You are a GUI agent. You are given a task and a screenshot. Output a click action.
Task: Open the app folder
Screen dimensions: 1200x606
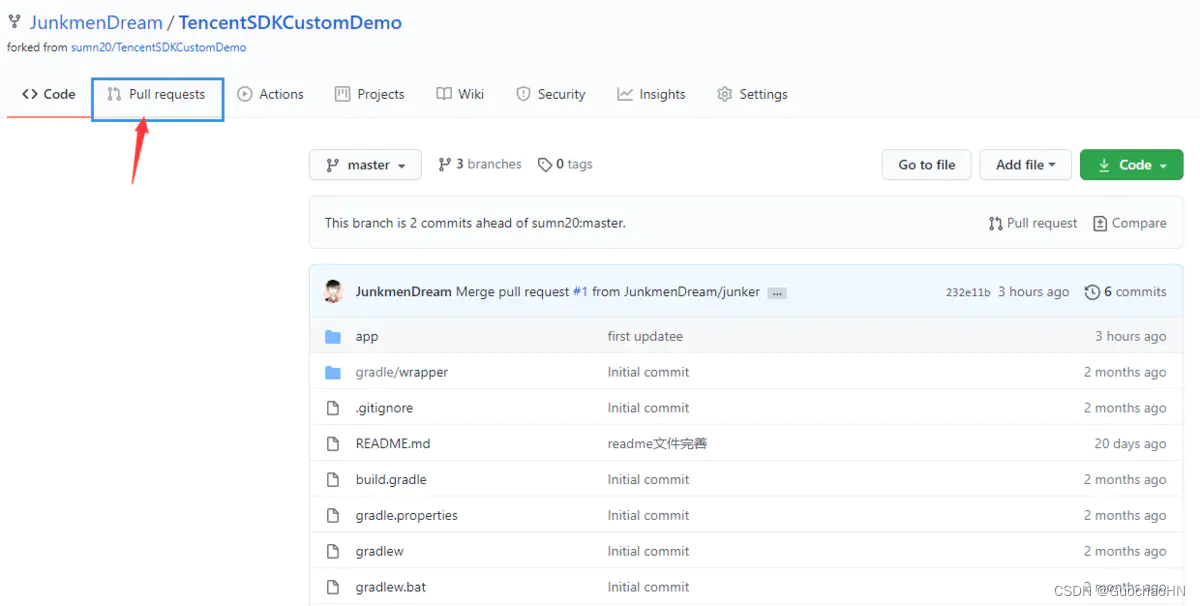367,337
